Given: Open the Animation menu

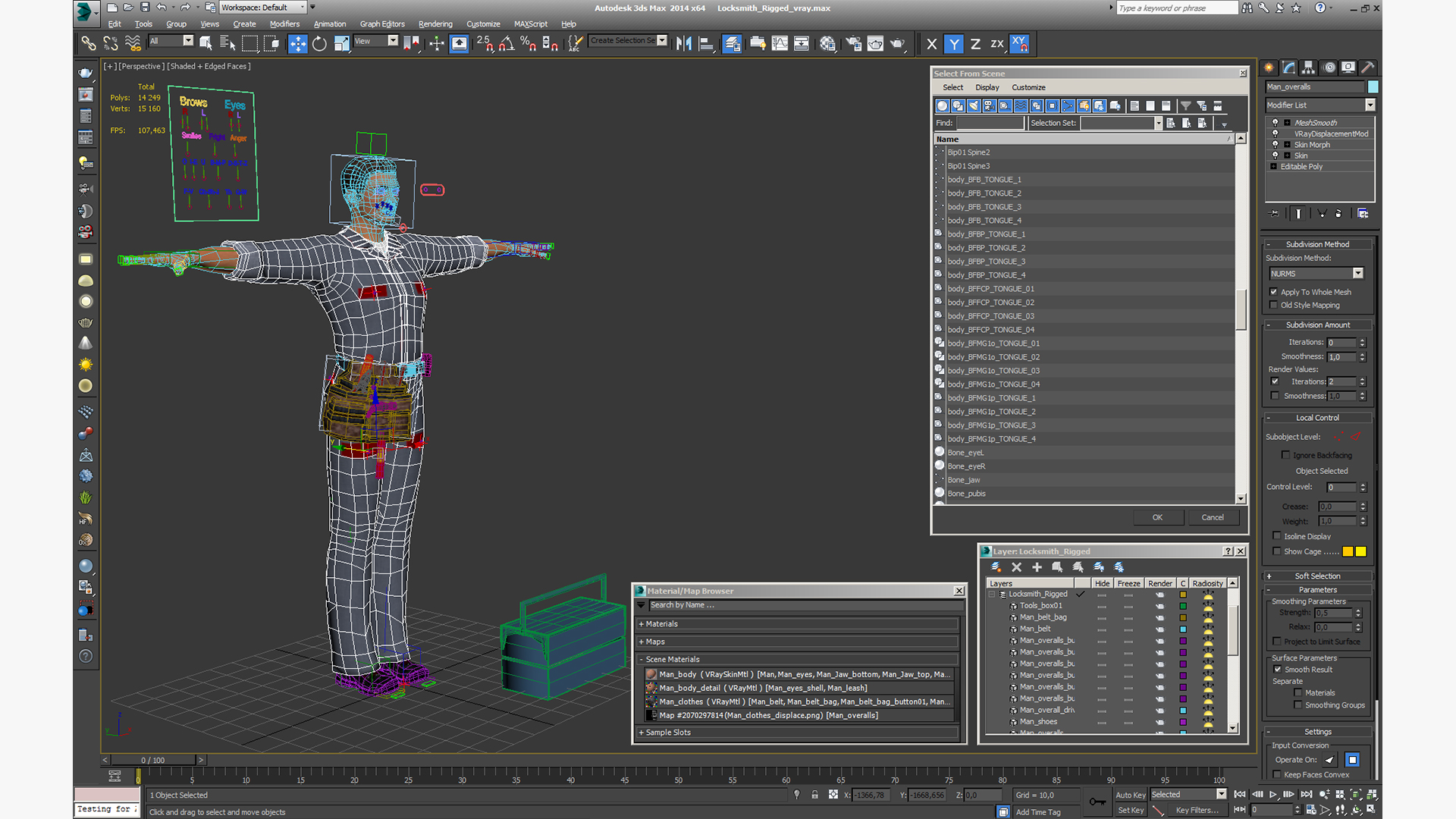Looking at the screenshot, I should click(330, 24).
